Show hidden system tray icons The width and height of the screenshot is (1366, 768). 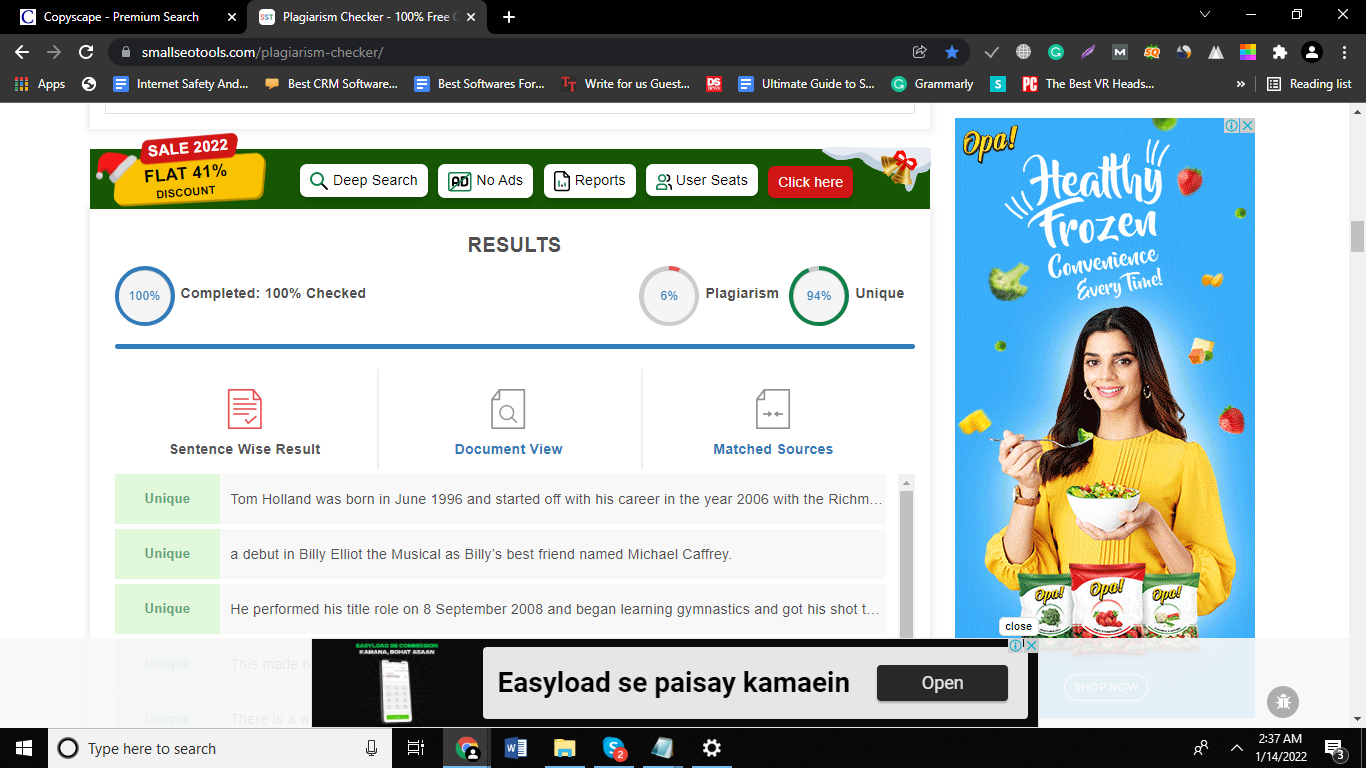point(1237,748)
